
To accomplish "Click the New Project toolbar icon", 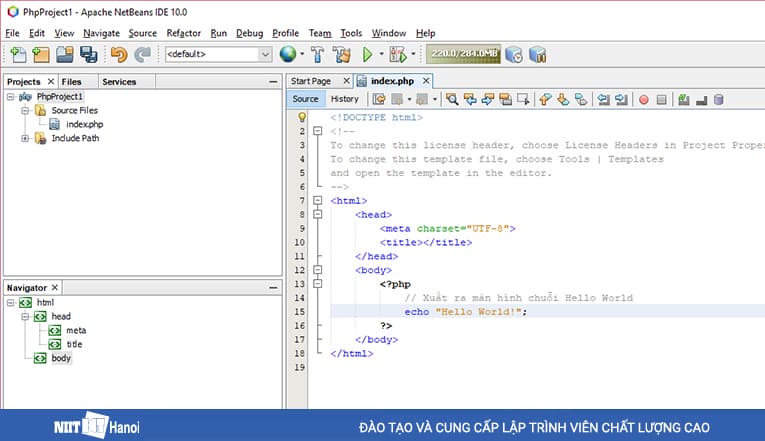I will (41, 54).
